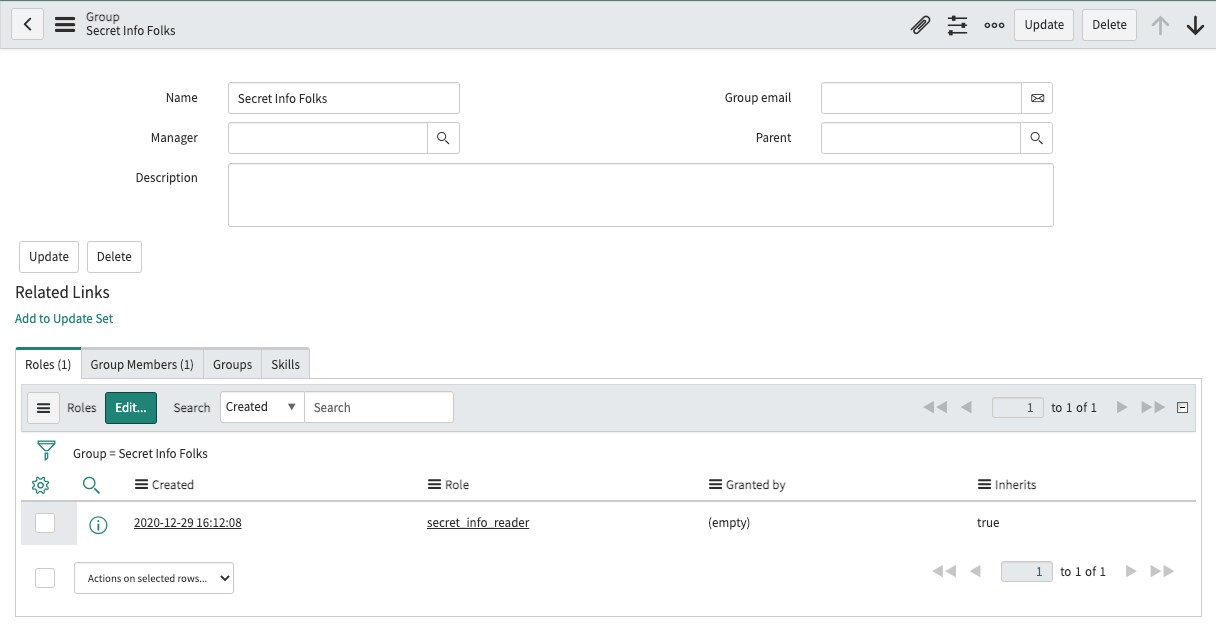Open attachments with the paperclip icon
This screenshot has width=1216, height=632.
tap(920, 24)
